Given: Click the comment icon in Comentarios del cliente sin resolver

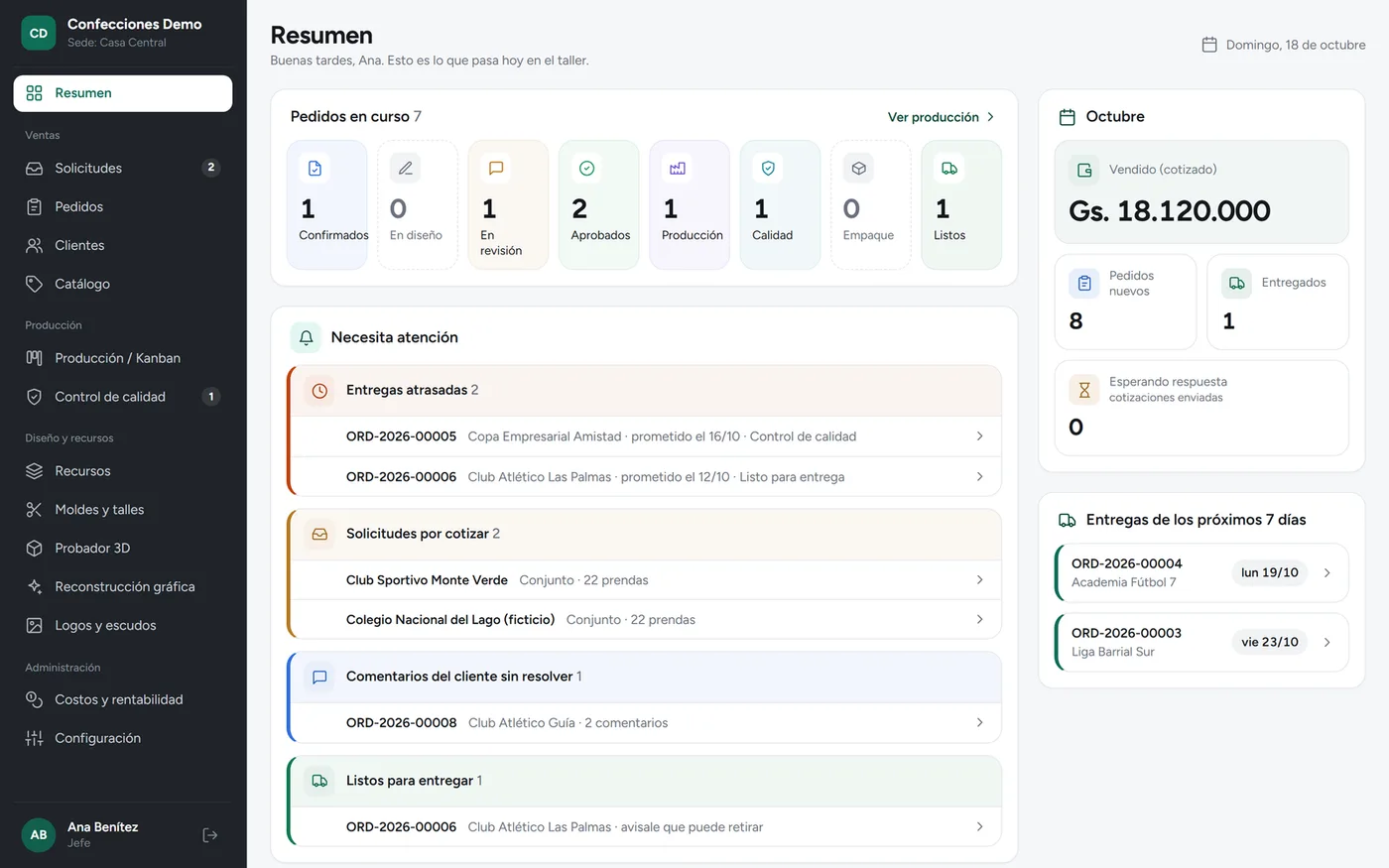Looking at the screenshot, I should click(x=319, y=677).
